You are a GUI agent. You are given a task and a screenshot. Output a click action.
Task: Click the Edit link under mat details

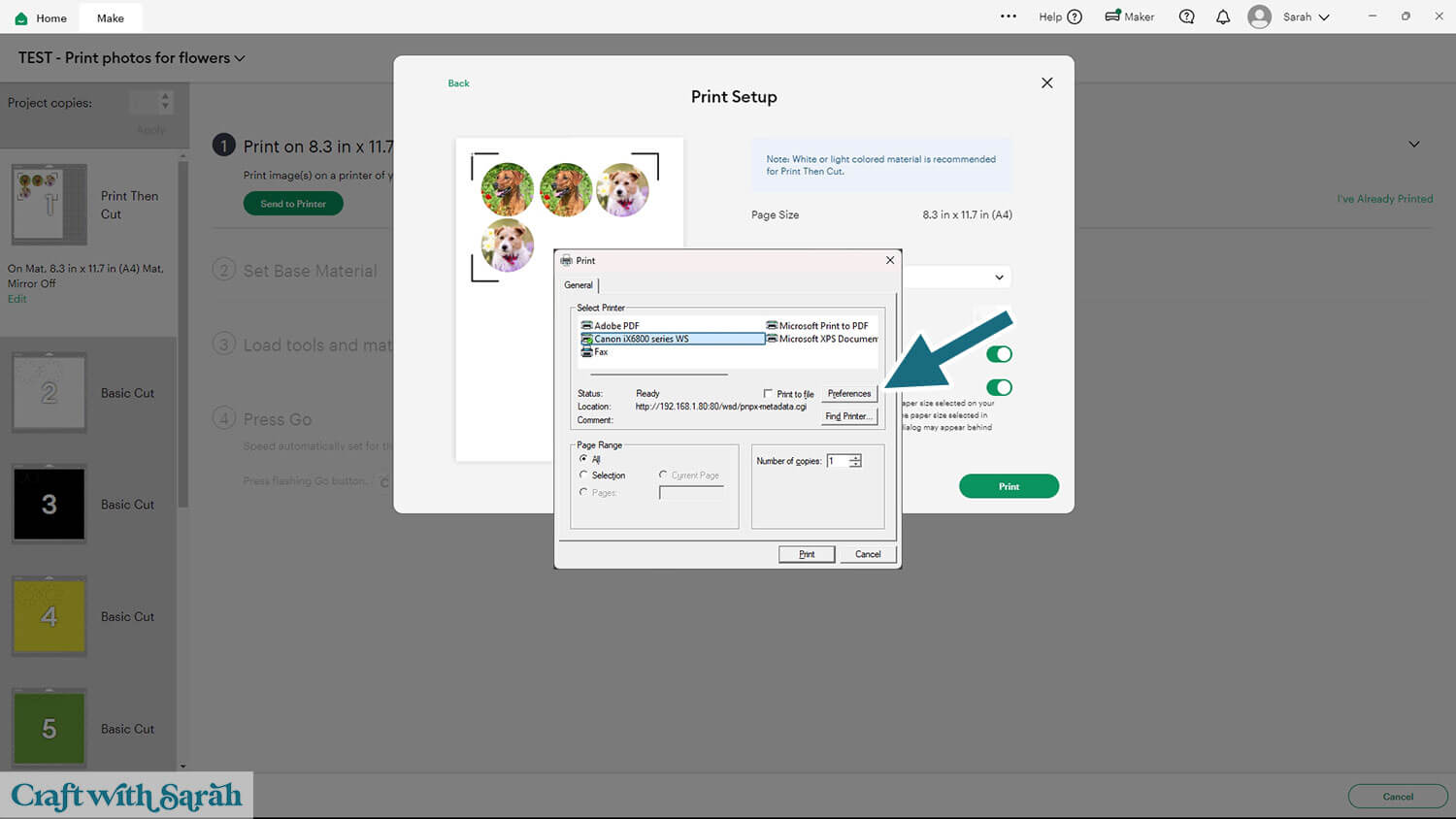[17, 299]
